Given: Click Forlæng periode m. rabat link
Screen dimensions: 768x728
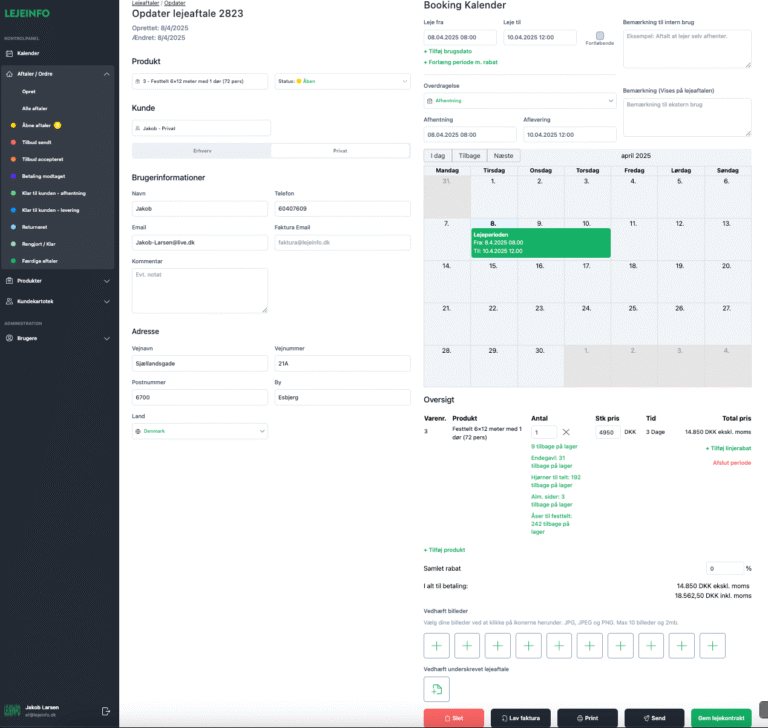Looking at the screenshot, I should point(460,62).
